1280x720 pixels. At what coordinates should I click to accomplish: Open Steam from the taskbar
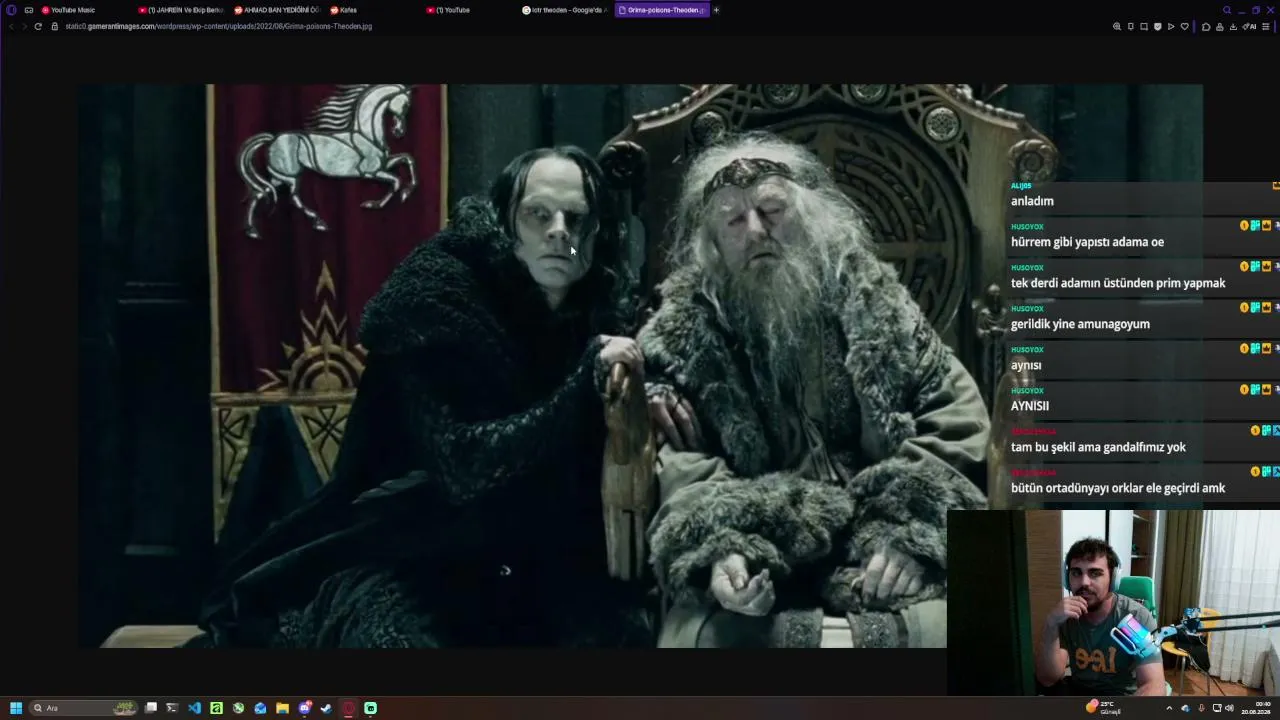[x=326, y=708]
